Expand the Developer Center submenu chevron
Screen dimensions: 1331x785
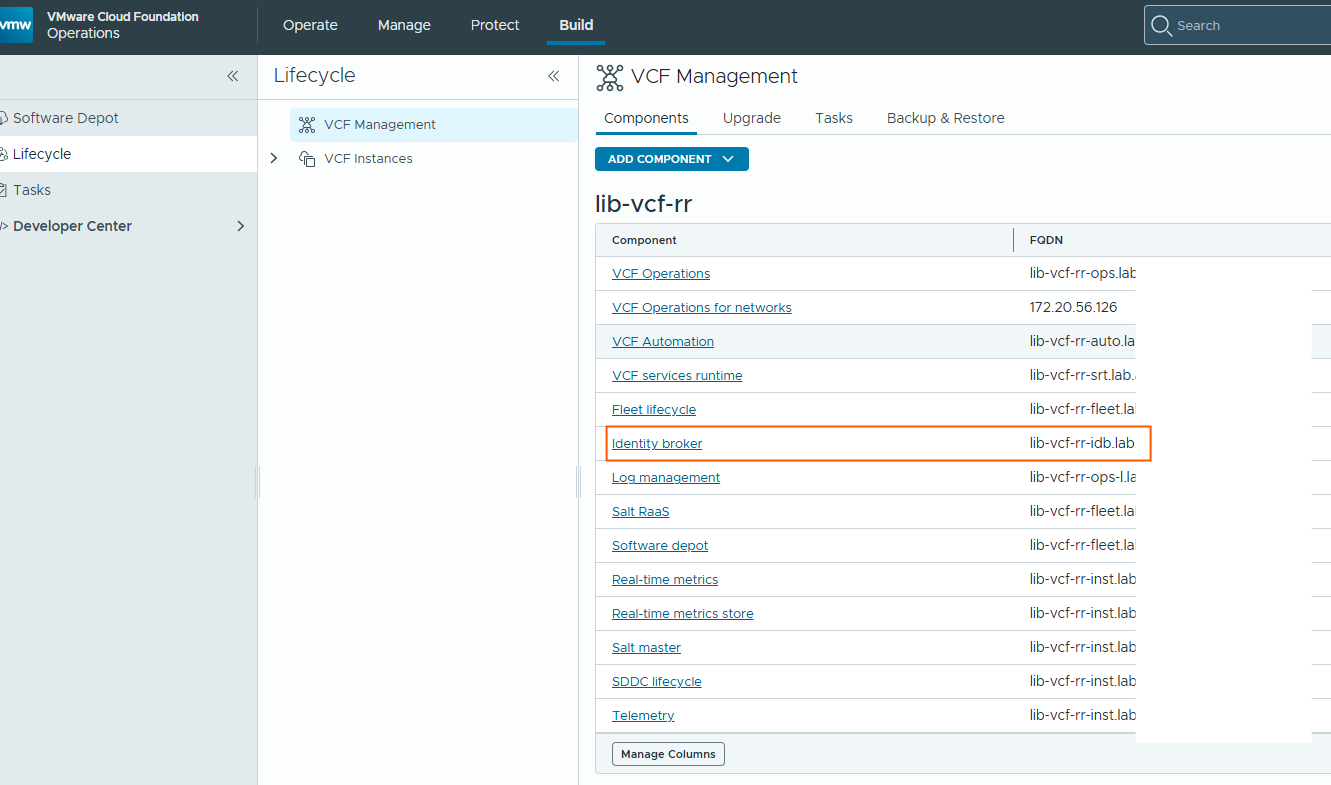[x=240, y=226]
